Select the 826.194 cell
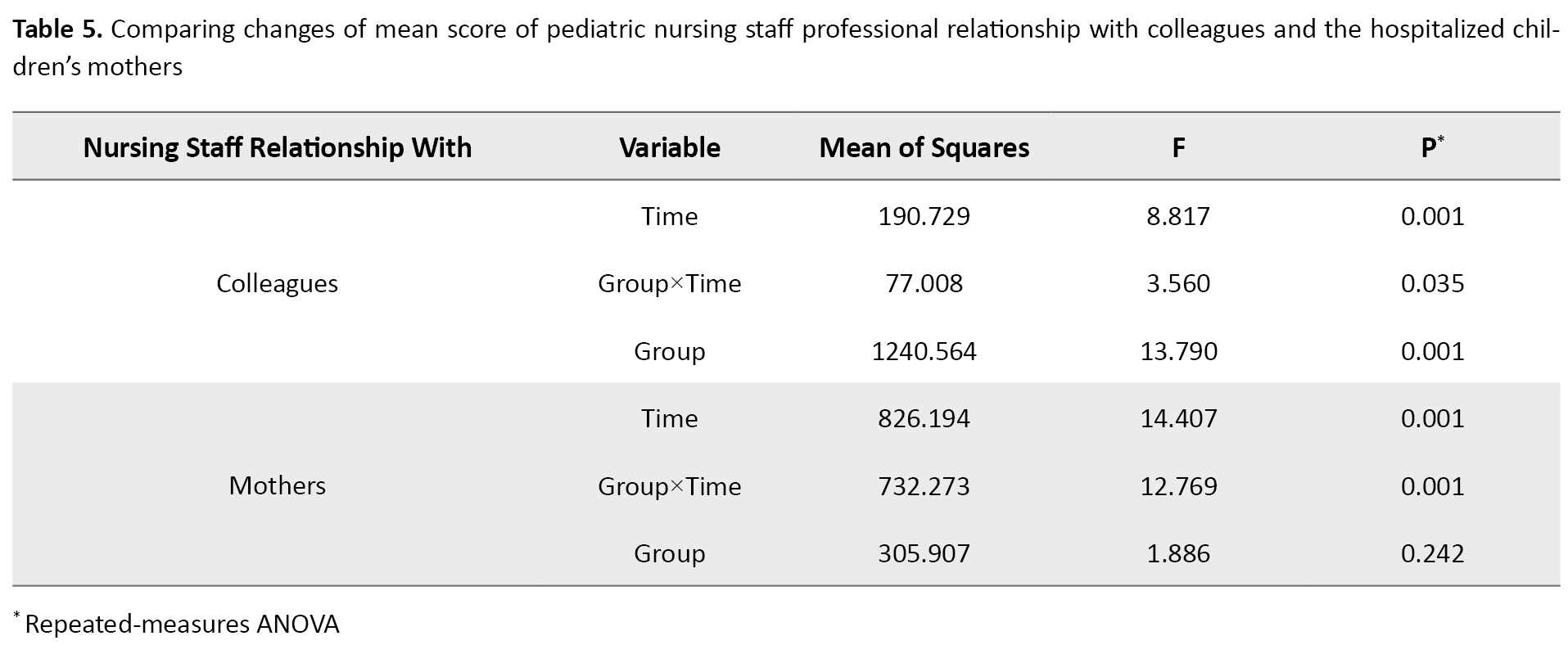The width and height of the screenshot is (1568, 645). [x=924, y=419]
